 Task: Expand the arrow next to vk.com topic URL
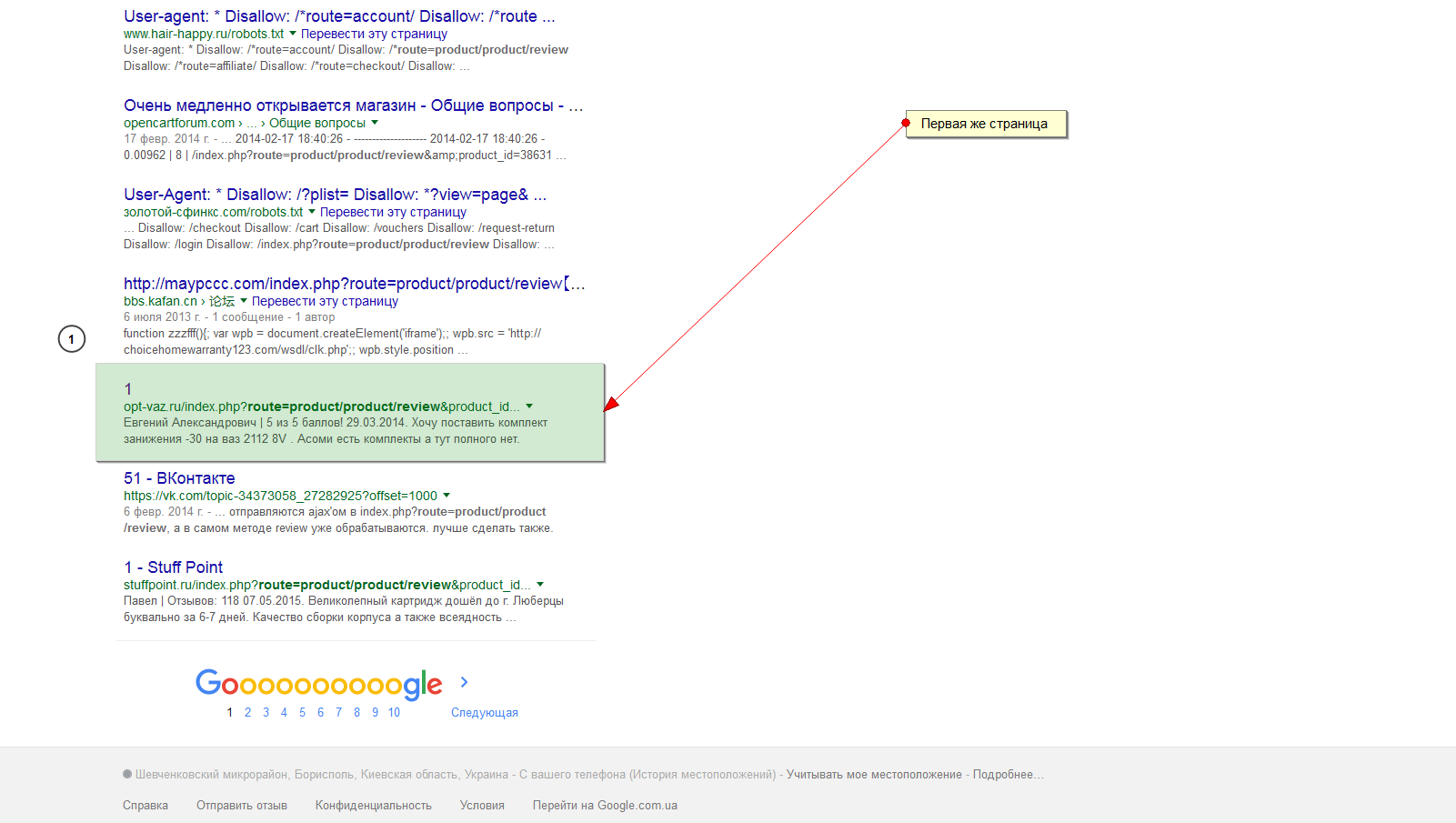[x=447, y=496]
